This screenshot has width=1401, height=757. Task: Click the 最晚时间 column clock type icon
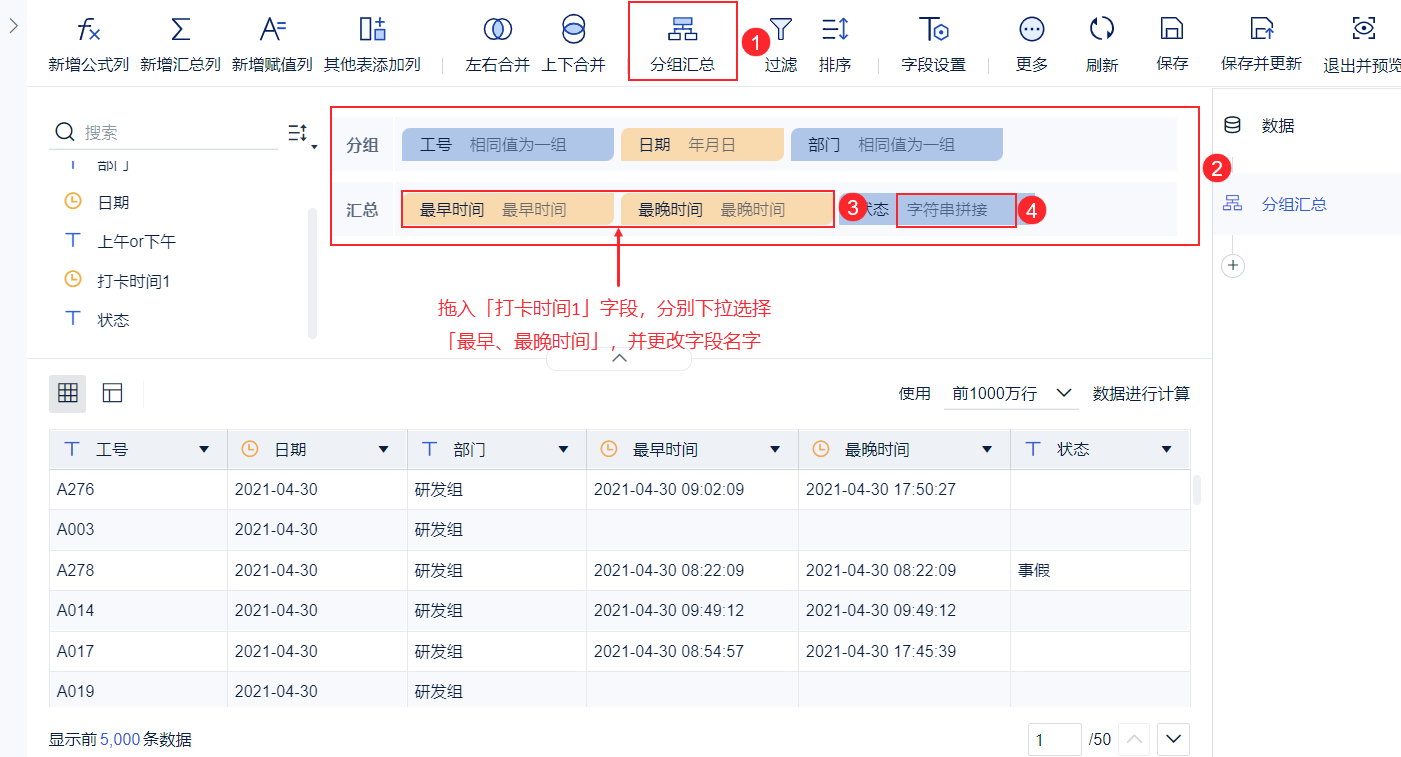tap(820, 450)
